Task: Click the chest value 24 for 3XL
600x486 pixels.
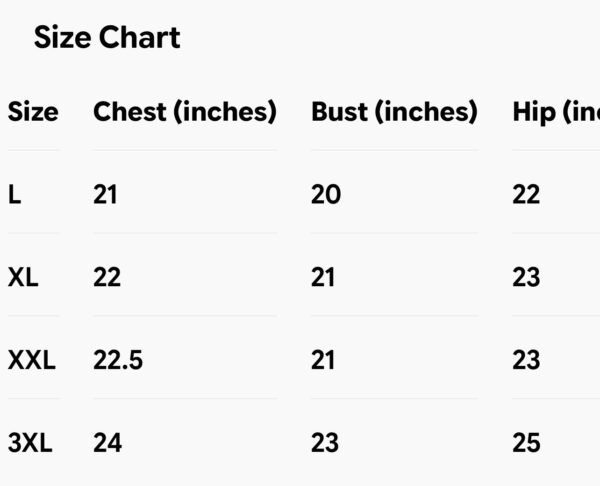Action: (108, 443)
